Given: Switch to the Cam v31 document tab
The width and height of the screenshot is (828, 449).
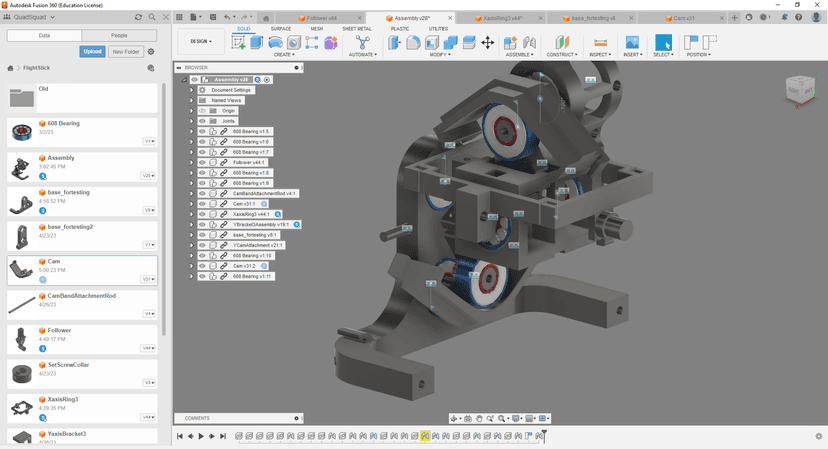Looking at the screenshot, I should pyautogui.click(x=684, y=18).
